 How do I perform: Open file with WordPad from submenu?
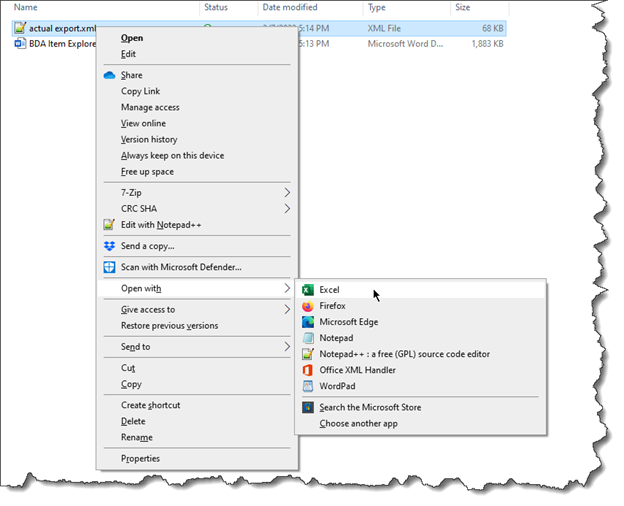[x=421, y=386]
